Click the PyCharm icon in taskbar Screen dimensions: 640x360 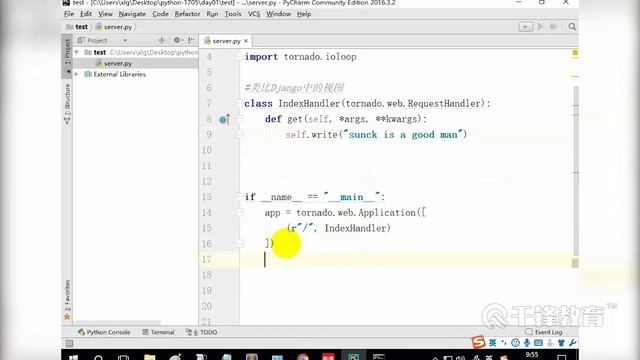(353, 356)
